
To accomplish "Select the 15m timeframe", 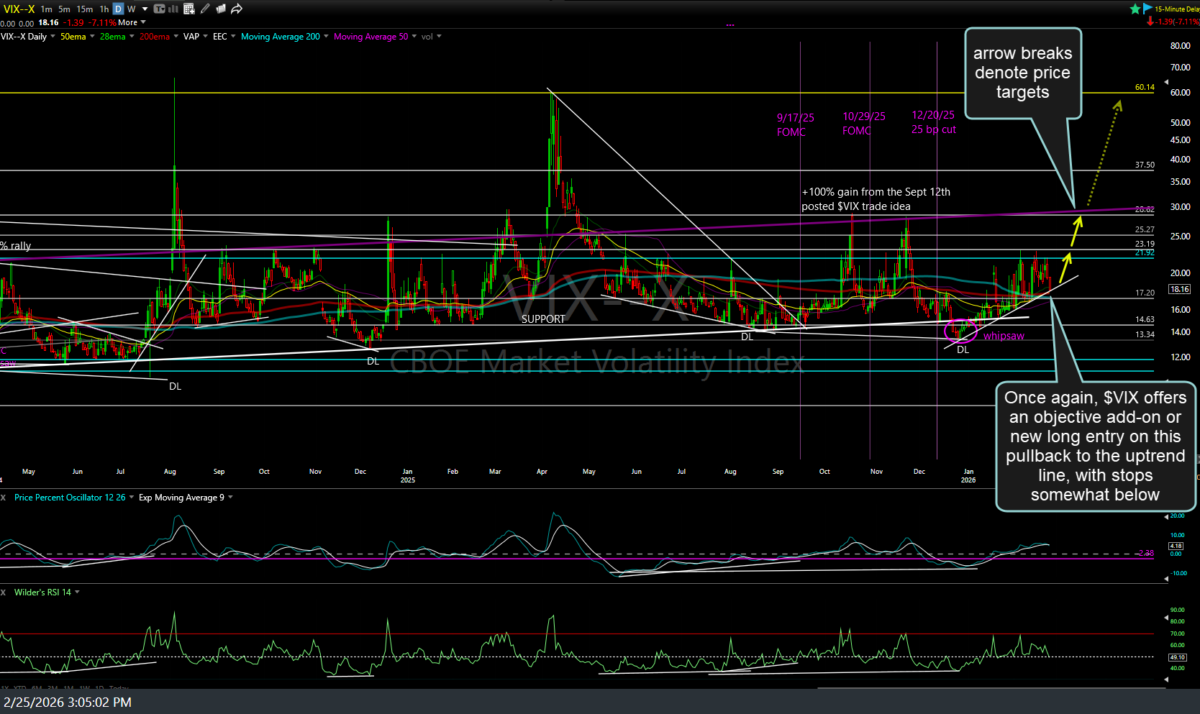I will pos(85,8).
